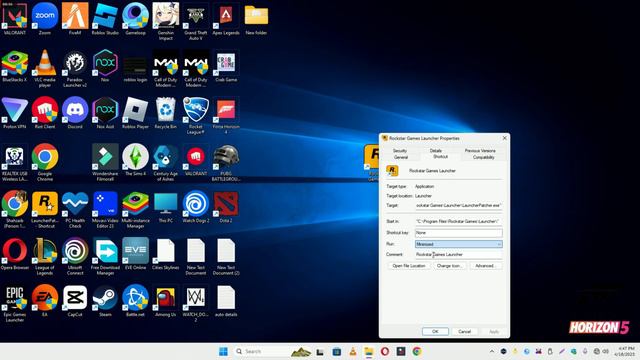Image resolution: width=640 pixels, height=360 pixels.
Task: Open VLC from the taskbar
Action: click(353, 351)
